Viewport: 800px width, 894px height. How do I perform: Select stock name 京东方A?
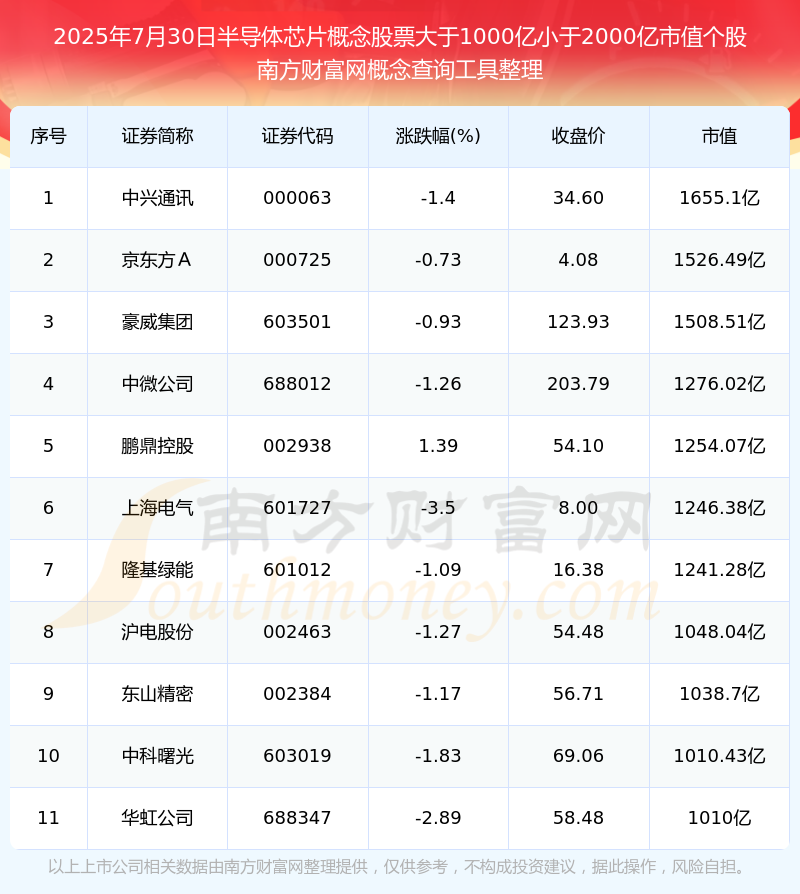[156, 260]
